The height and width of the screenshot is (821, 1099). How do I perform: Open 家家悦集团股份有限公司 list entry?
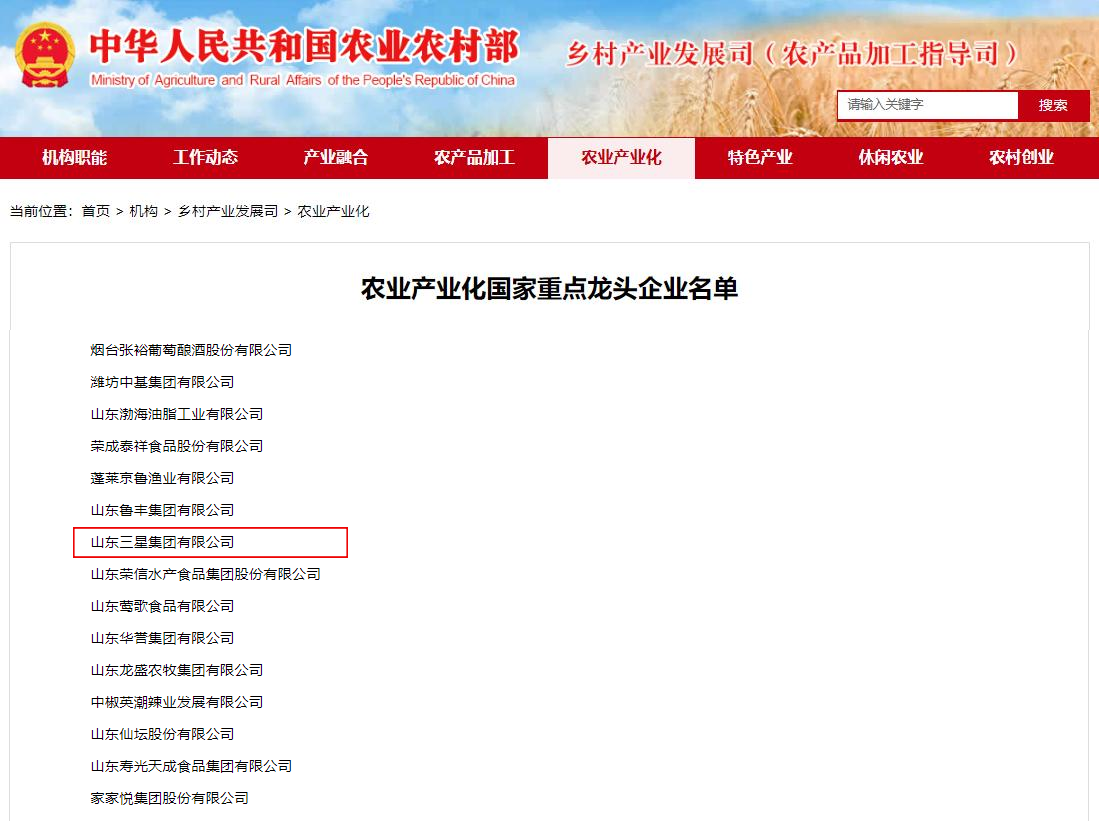(x=169, y=798)
